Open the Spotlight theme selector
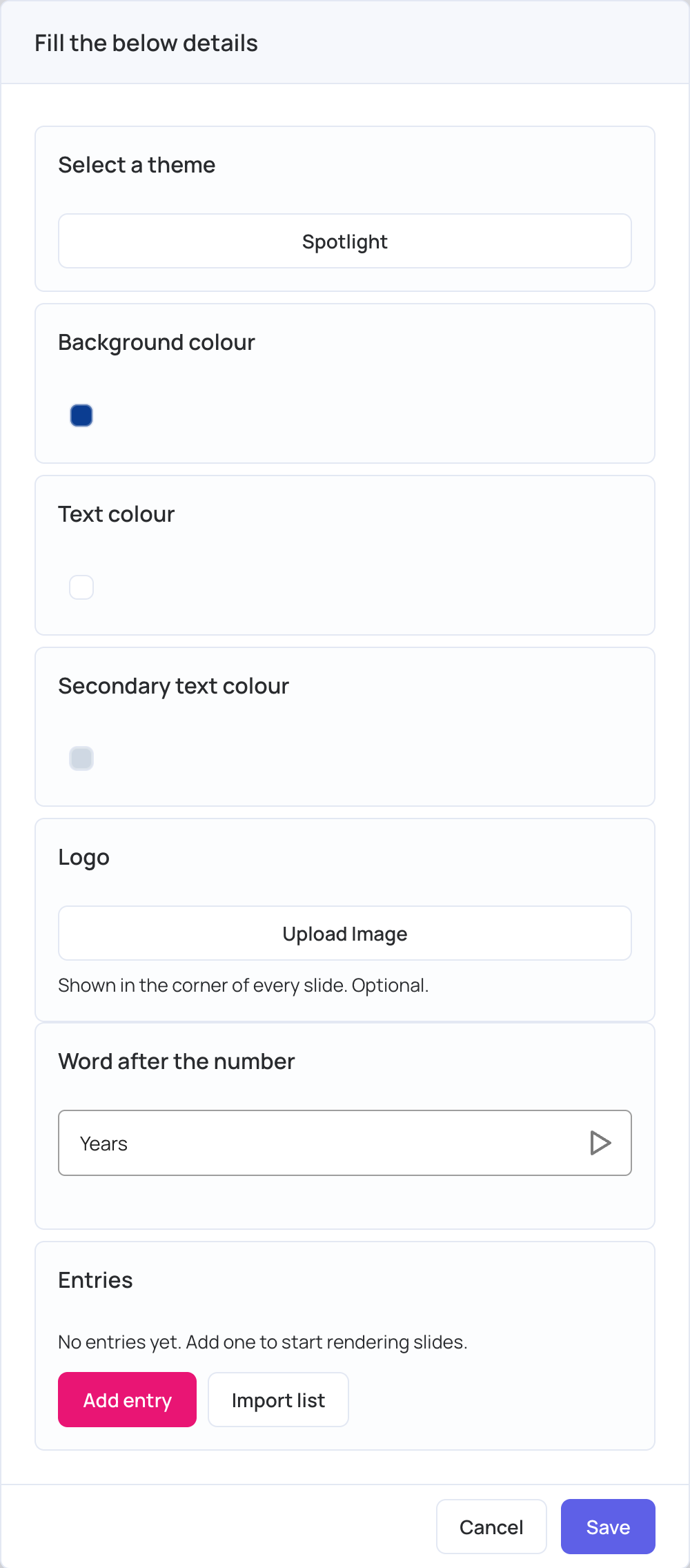 (345, 241)
